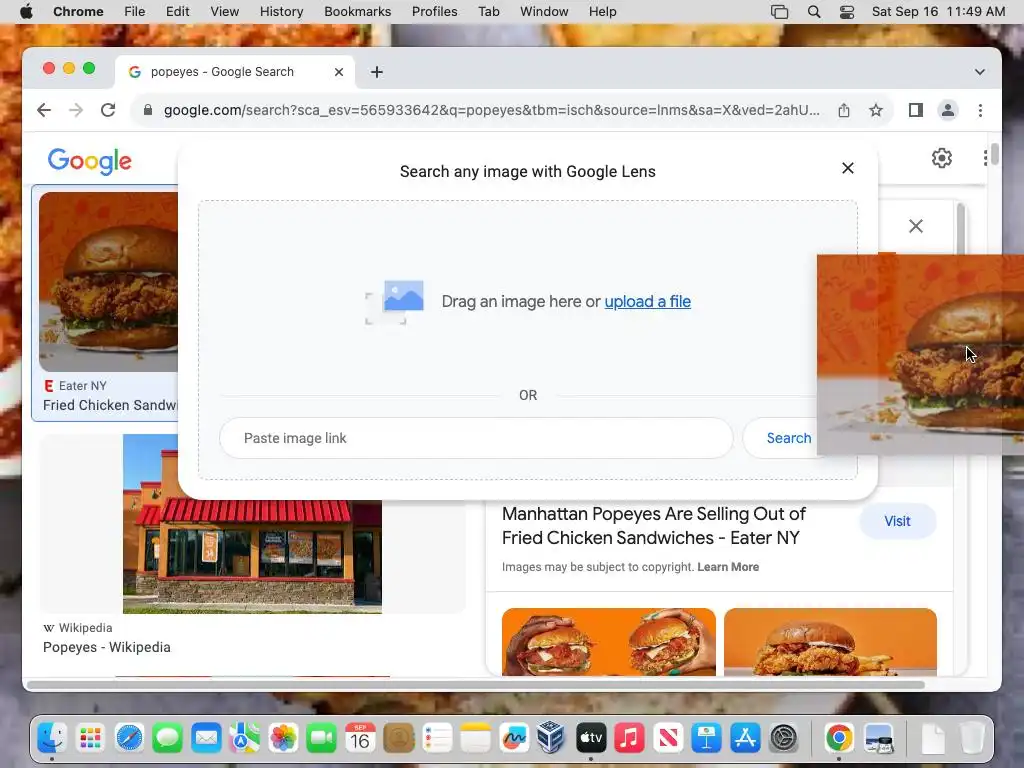The width and height of the screenshot is (1024, 768).
Task: Click the upload a file link
Action: point(647,302)
